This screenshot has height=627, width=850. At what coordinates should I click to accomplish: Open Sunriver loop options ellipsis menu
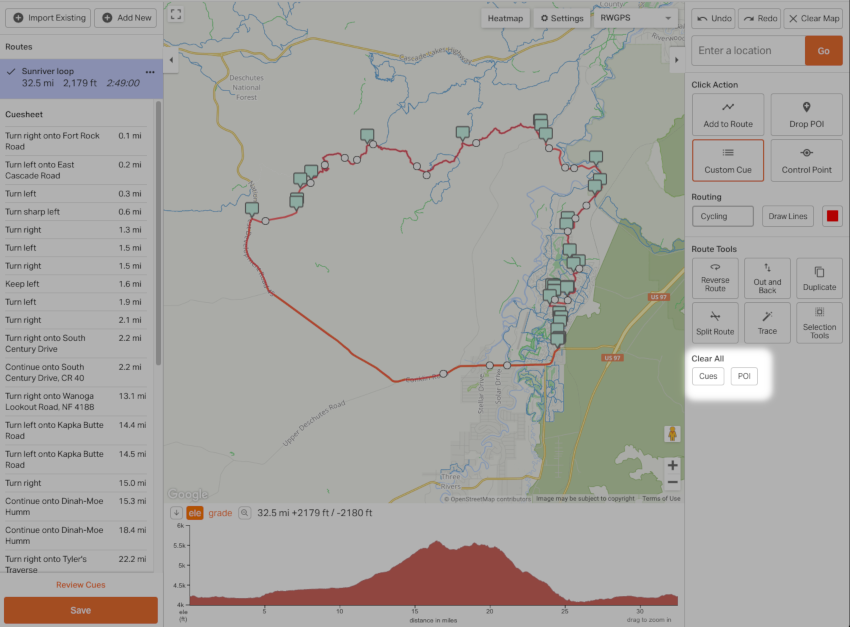pos(150,72)
